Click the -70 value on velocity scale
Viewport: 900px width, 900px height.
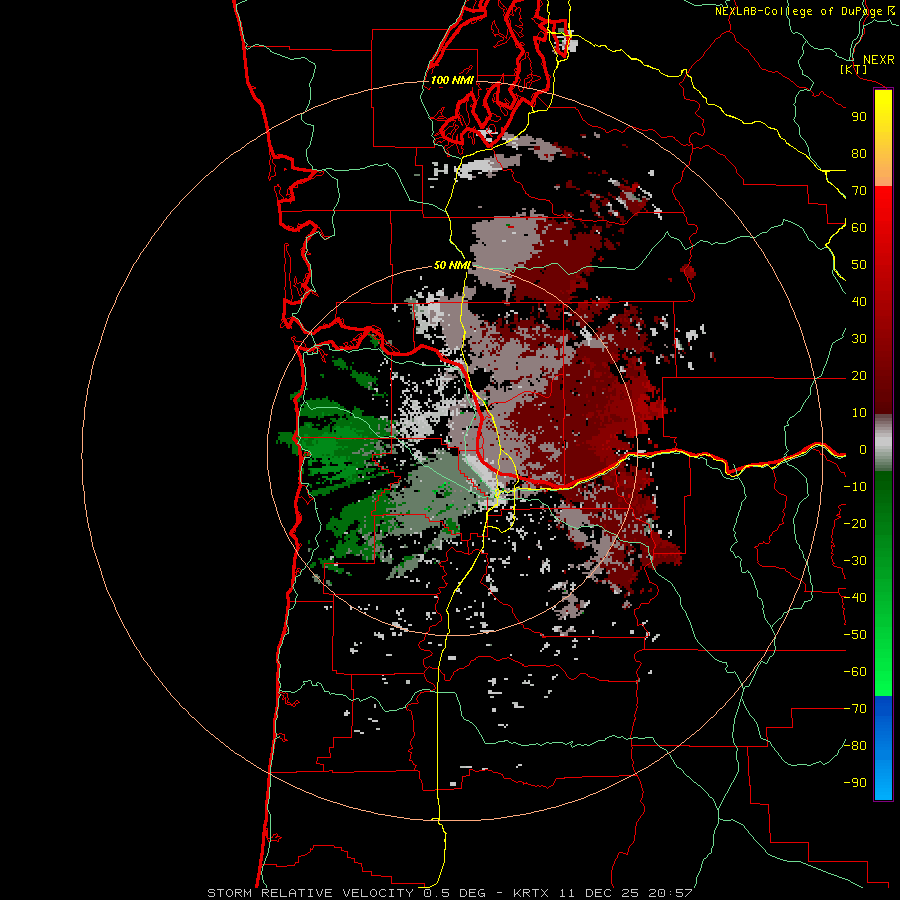pos(855,709)
